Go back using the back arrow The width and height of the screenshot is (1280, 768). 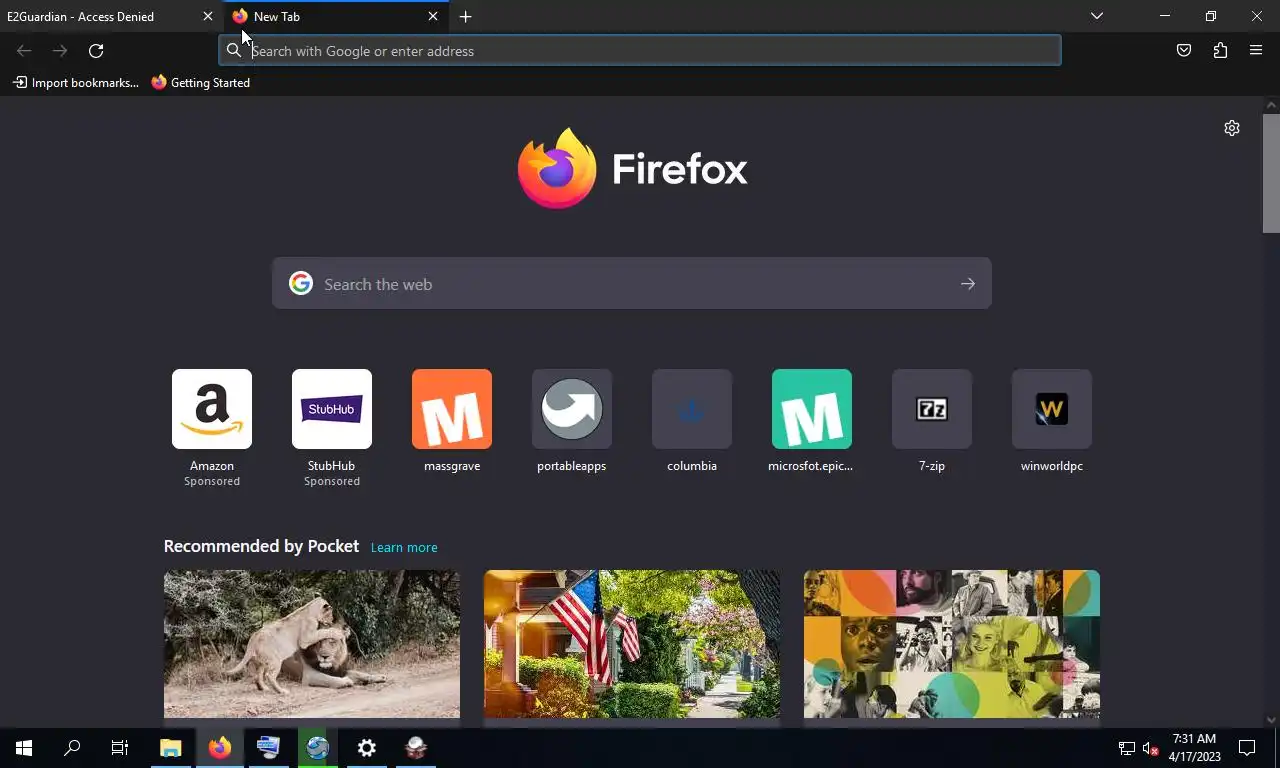coord(24,51)
